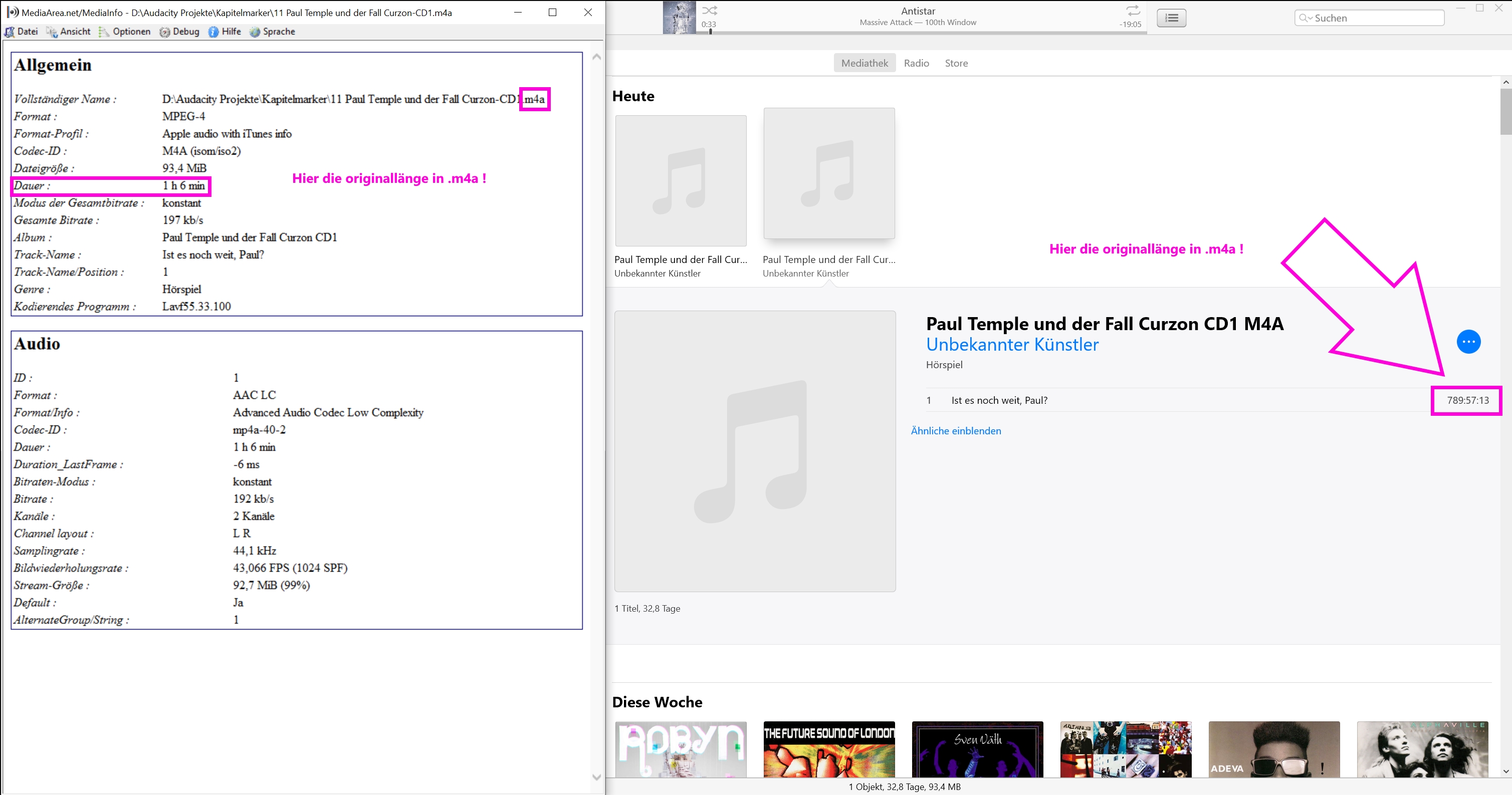Click the iTunes scrollbar up arrow
Image resolution: width=1512 pixels, height=795 pixels.
pyautogui.click(x=1505, y=83)
